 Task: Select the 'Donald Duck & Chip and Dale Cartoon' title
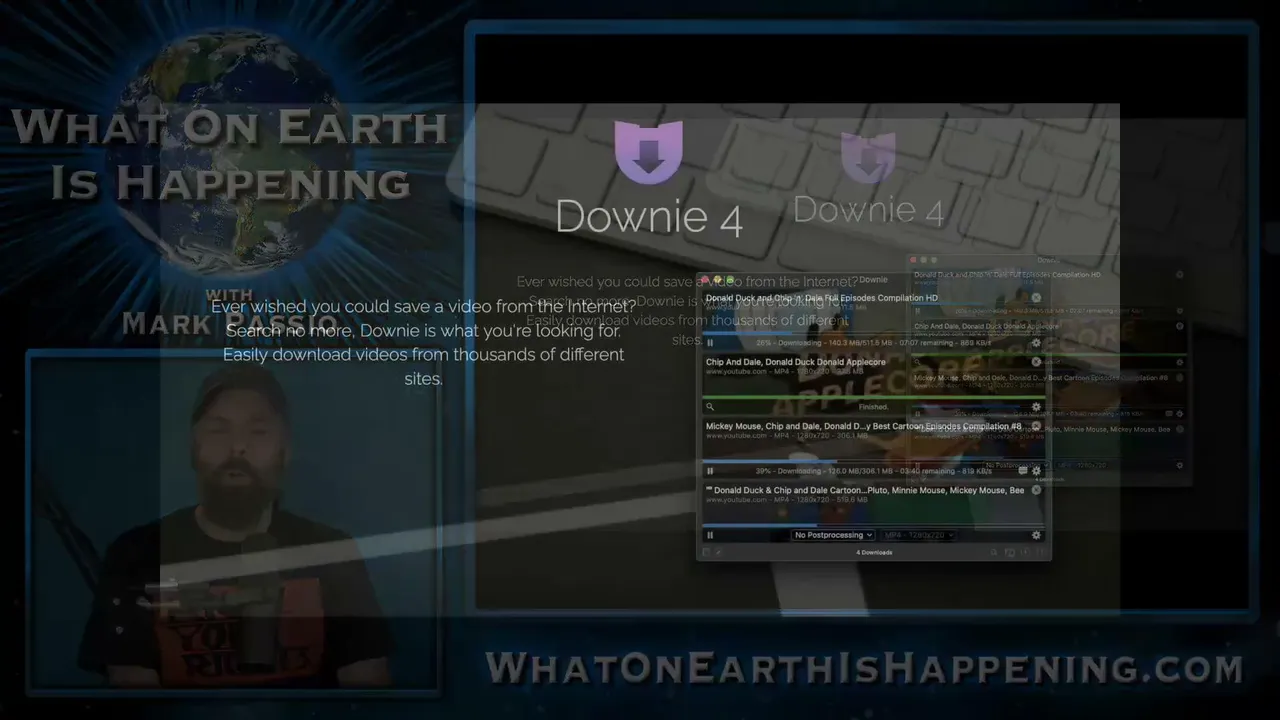[865, 490]
